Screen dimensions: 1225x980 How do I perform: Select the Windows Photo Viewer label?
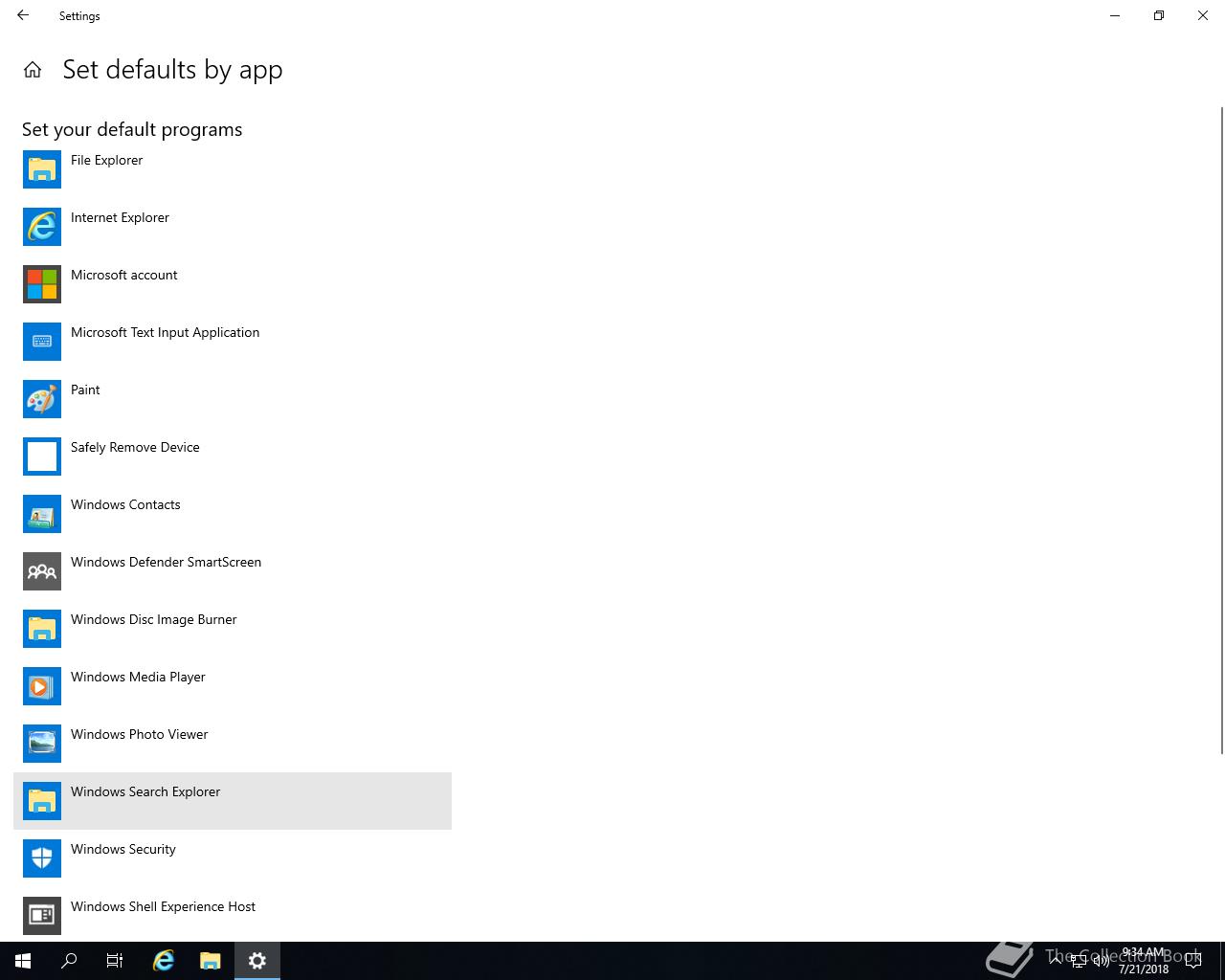point(139,734)
